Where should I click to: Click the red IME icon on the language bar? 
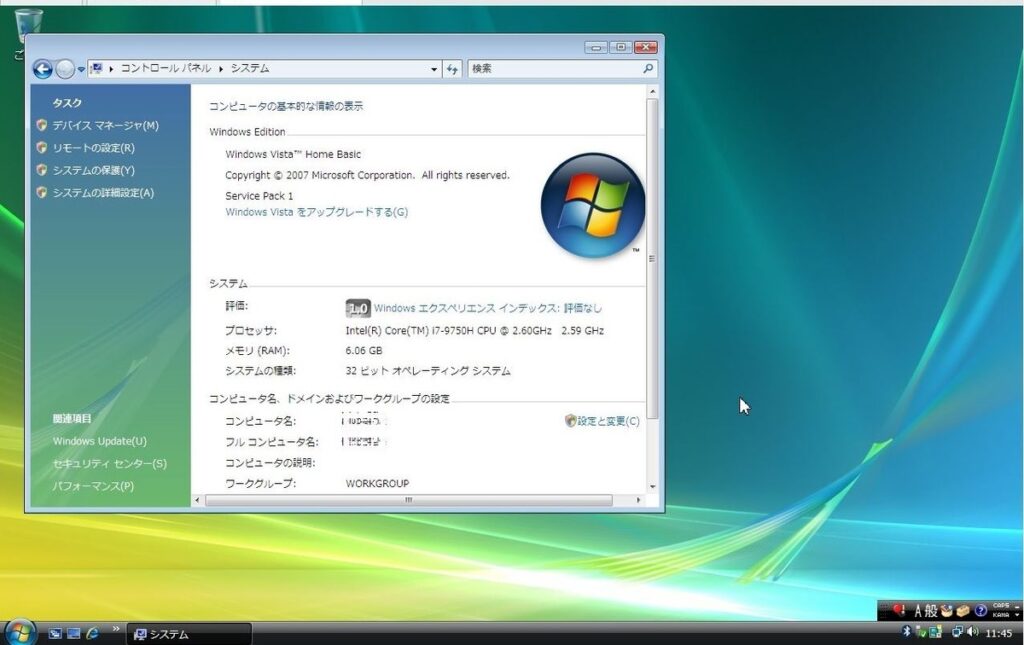point(899,610)
